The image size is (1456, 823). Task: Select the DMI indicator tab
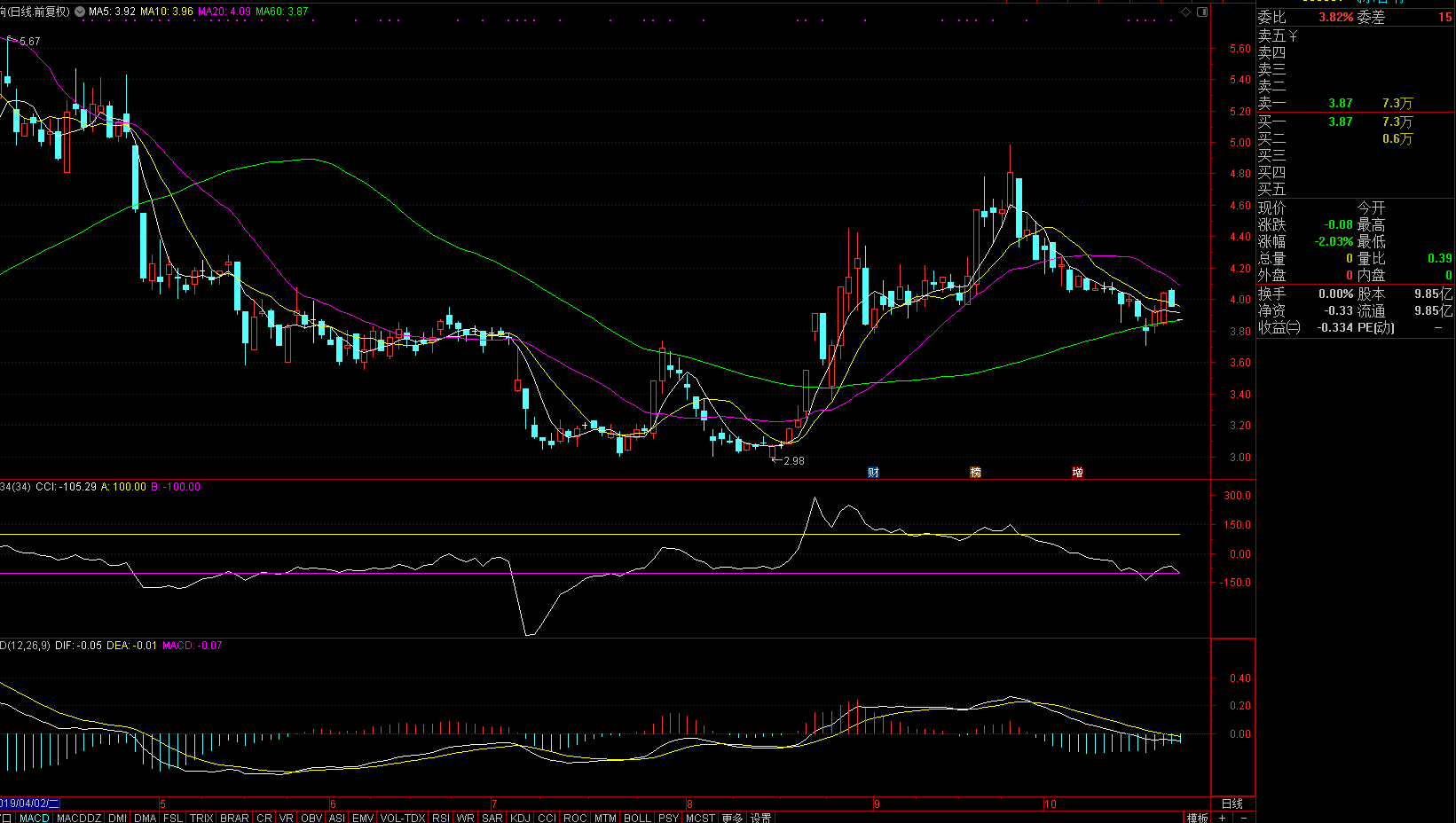click(x=117, y=818)
